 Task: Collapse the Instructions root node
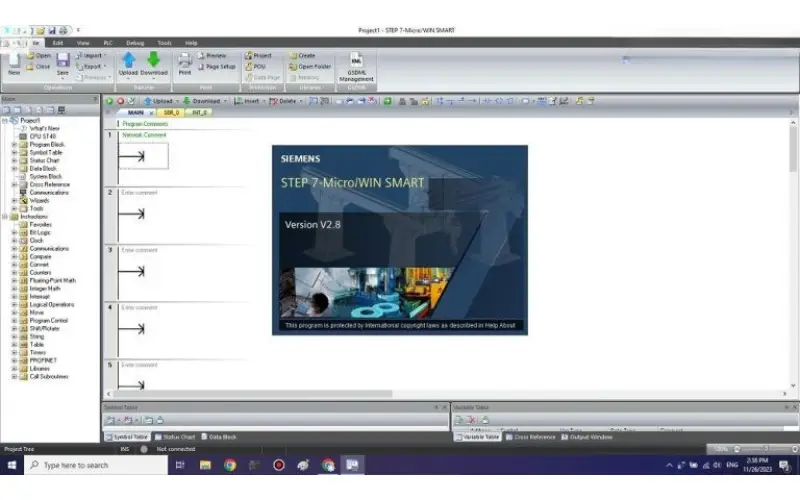(5, 217)
